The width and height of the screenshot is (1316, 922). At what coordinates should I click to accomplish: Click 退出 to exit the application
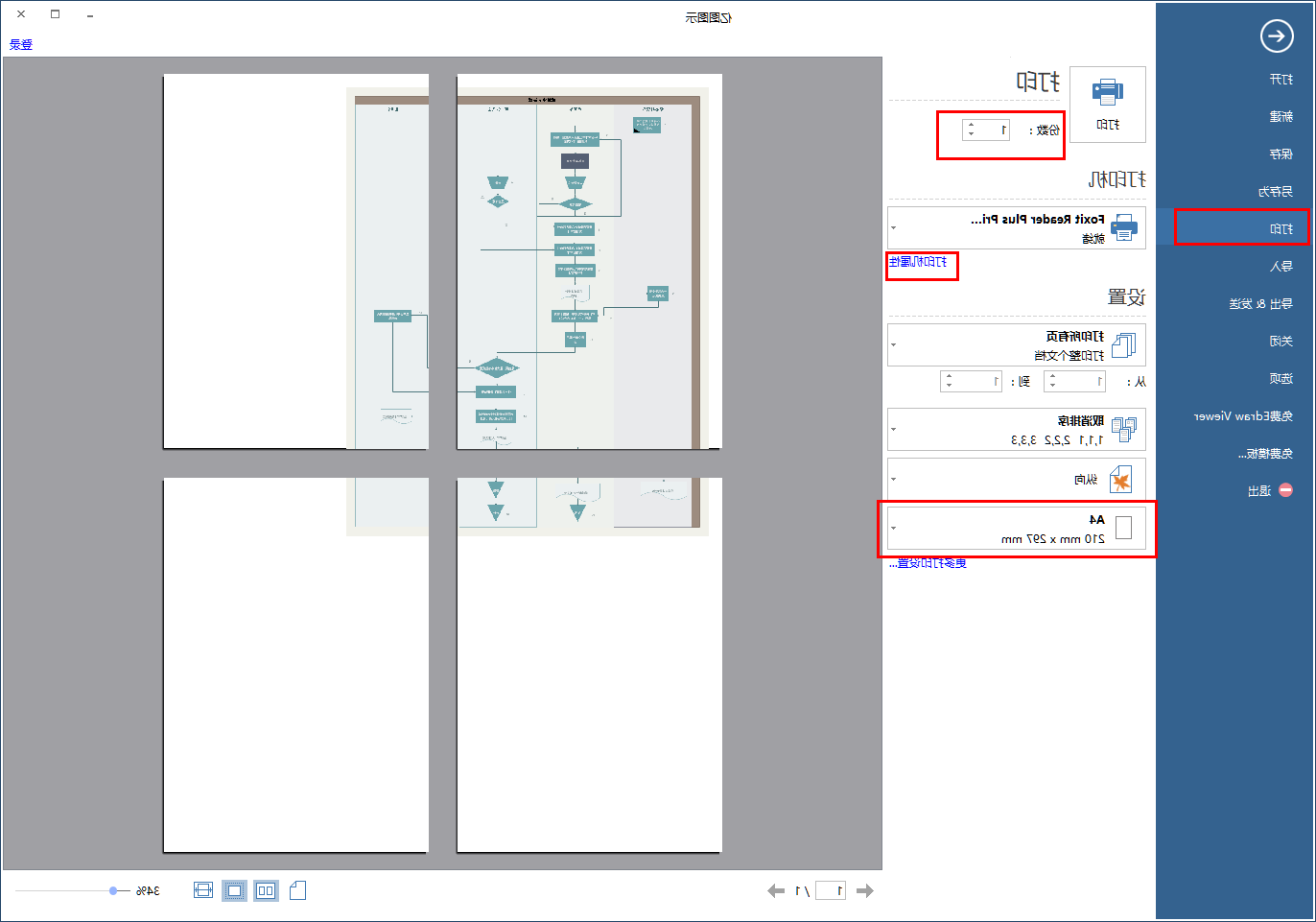coord(1259,491)
